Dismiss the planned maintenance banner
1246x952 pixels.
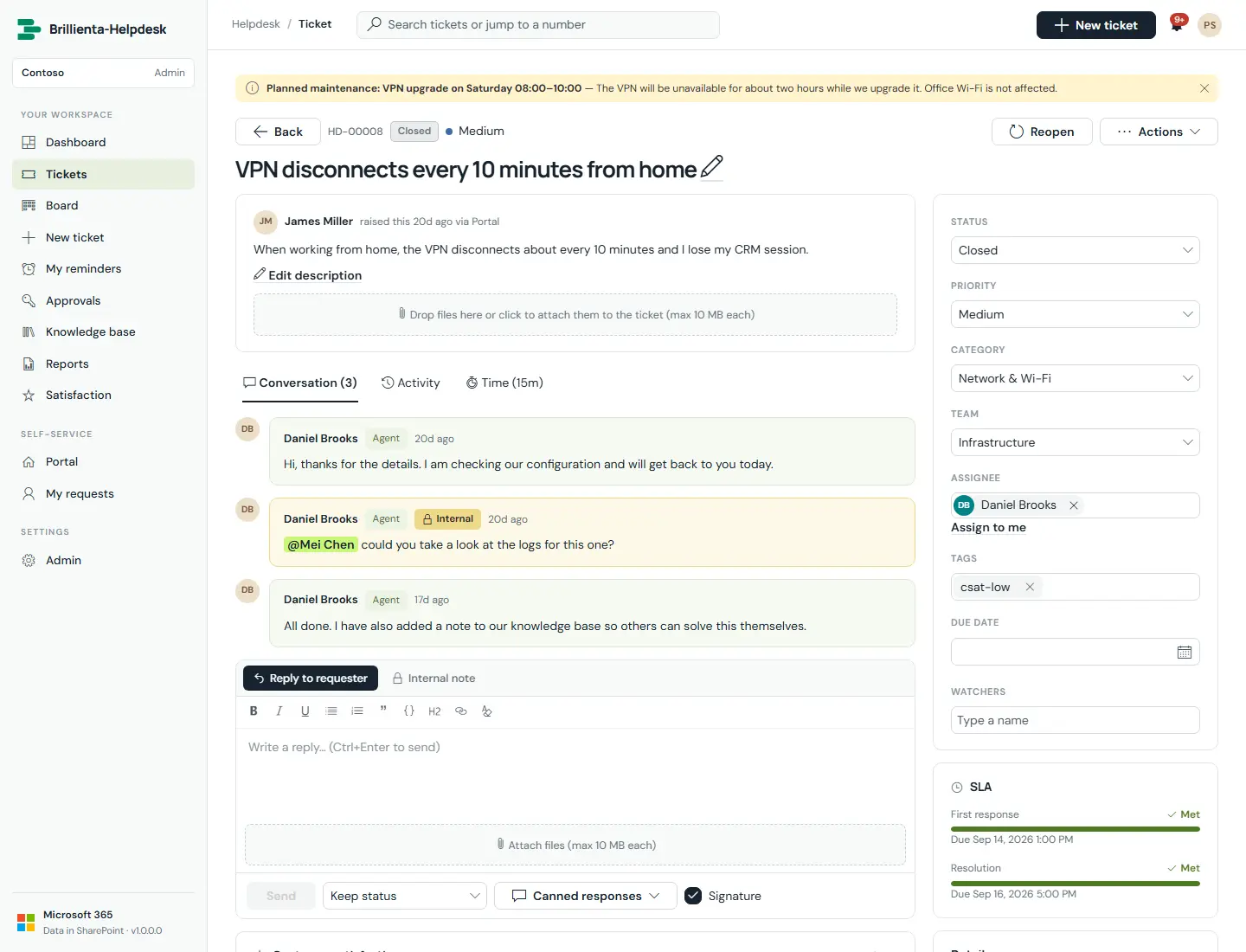pyautogui.click(x=1204, y=88)
